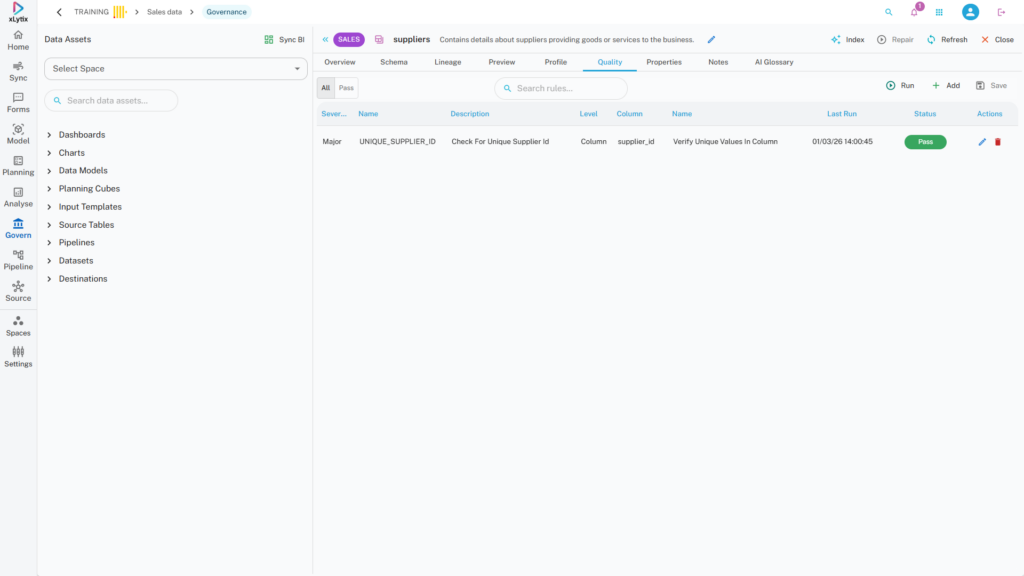Image resolution: width=1024 pixels, height=576 pixels.
Task: Toggle the All rules filter
Action: click(325, 88)
